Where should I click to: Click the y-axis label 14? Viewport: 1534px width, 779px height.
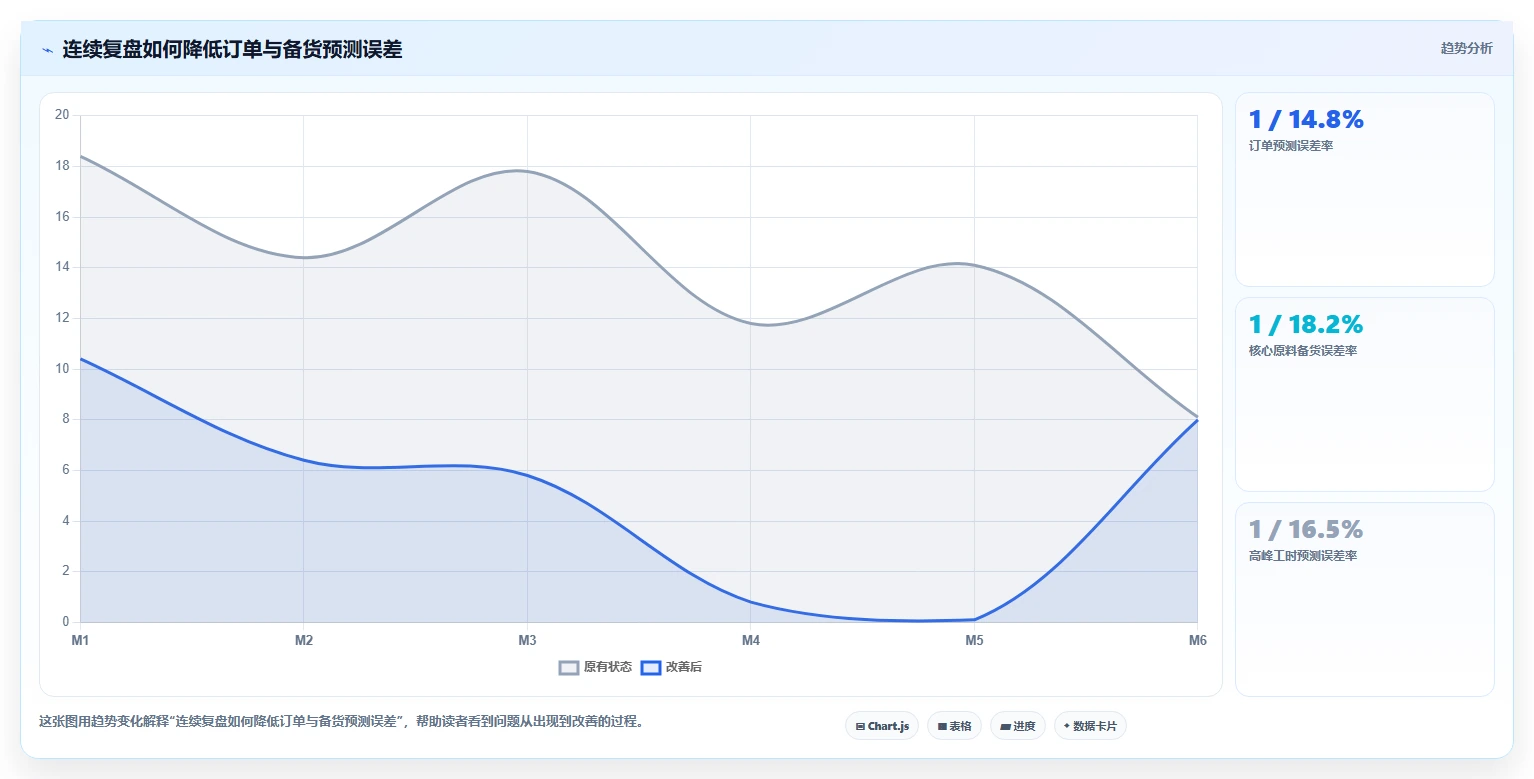[x=62, y=267]
